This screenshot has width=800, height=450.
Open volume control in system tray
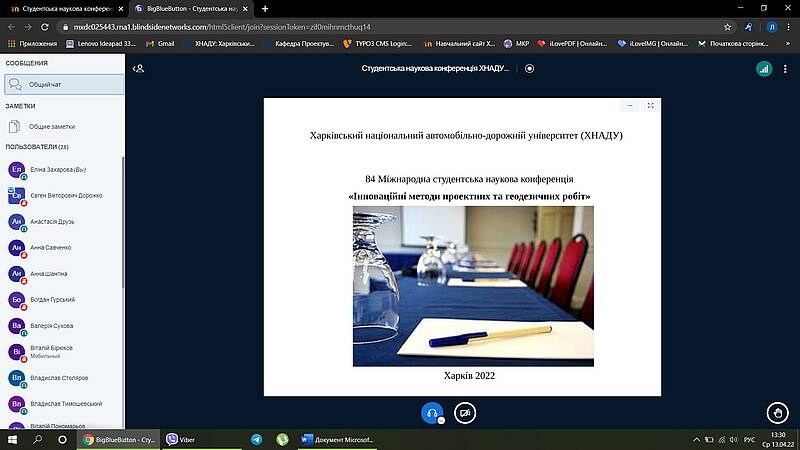(734, 439)
